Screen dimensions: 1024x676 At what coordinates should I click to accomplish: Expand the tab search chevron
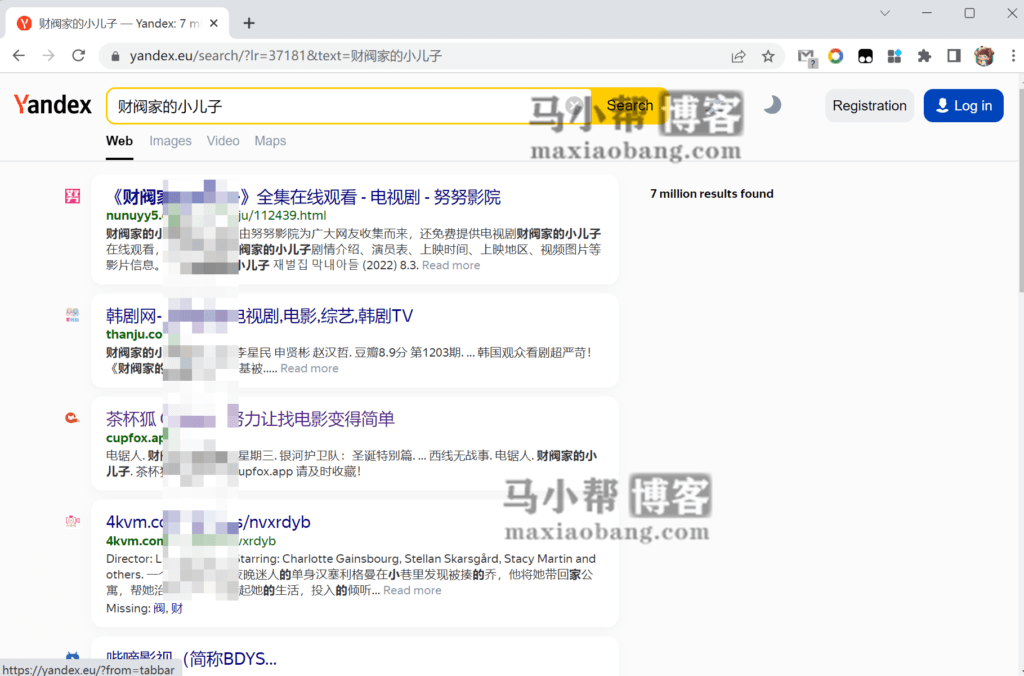coord(885,13)
